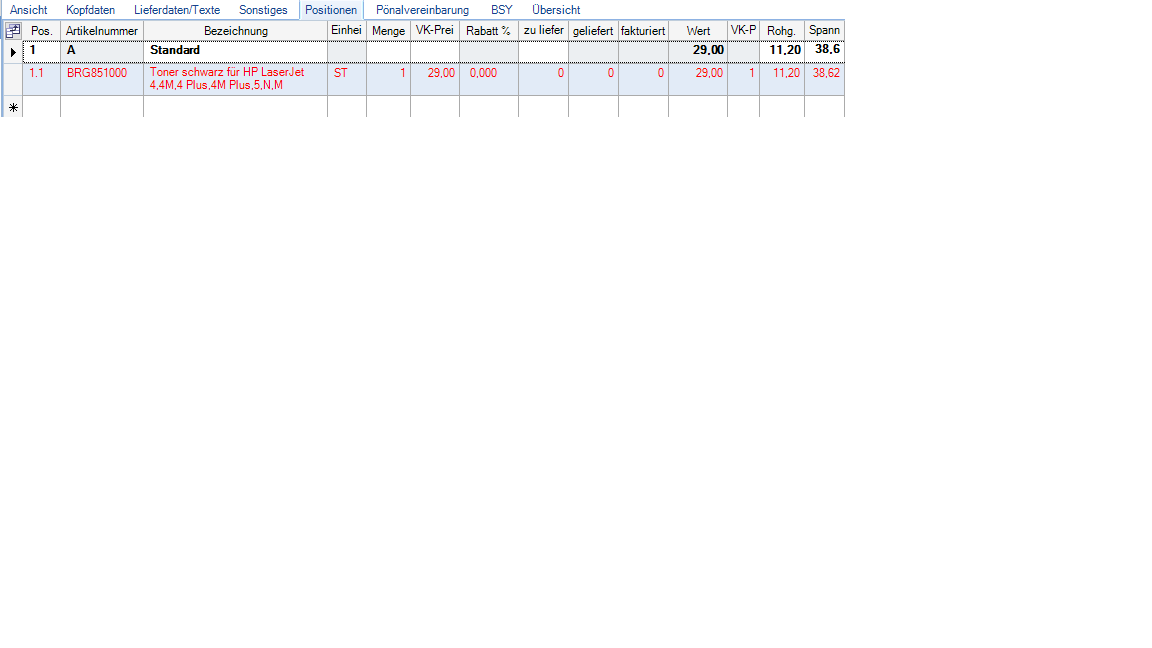Open the Kopfdaten tab
This screenshot has height=648, width=1152.
click(90, 10)
